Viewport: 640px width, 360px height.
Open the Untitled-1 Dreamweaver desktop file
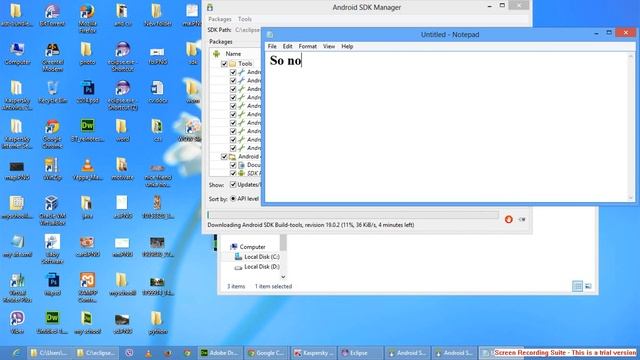click(x=52, y=322)
